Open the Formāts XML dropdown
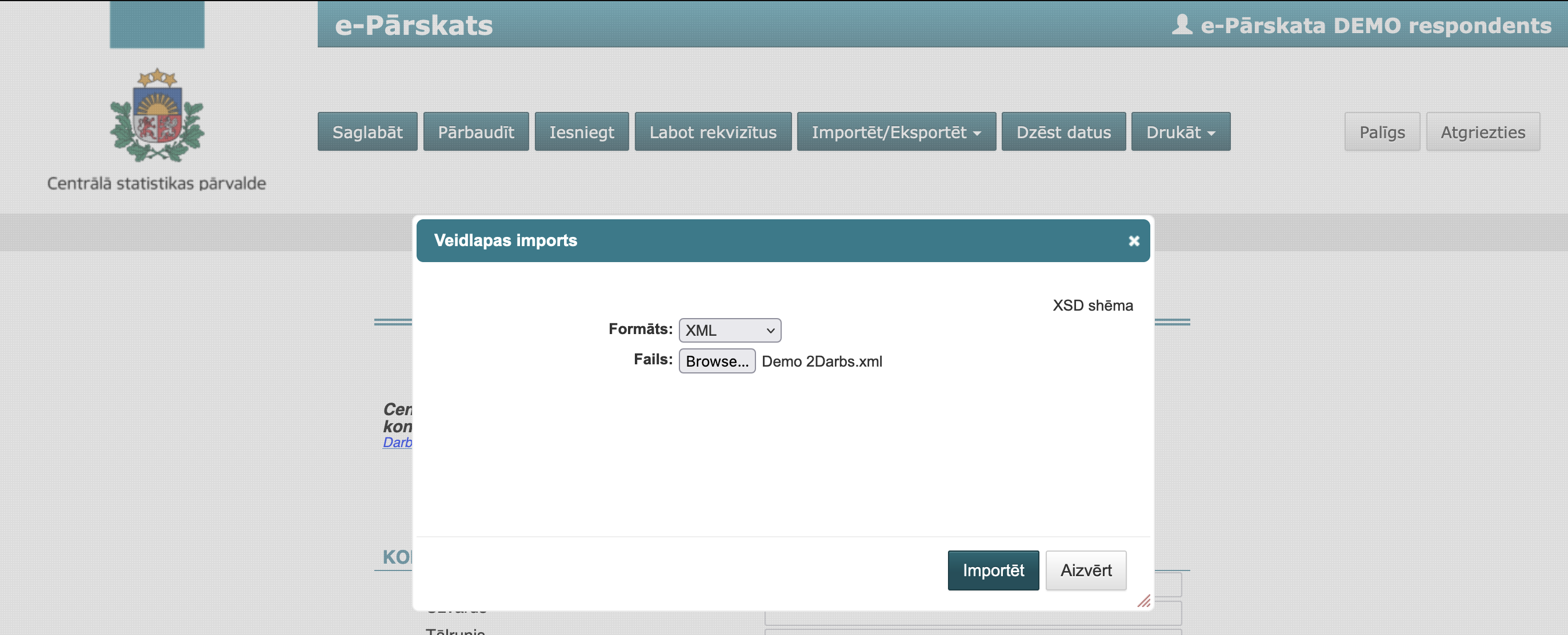 click(729, 330)
